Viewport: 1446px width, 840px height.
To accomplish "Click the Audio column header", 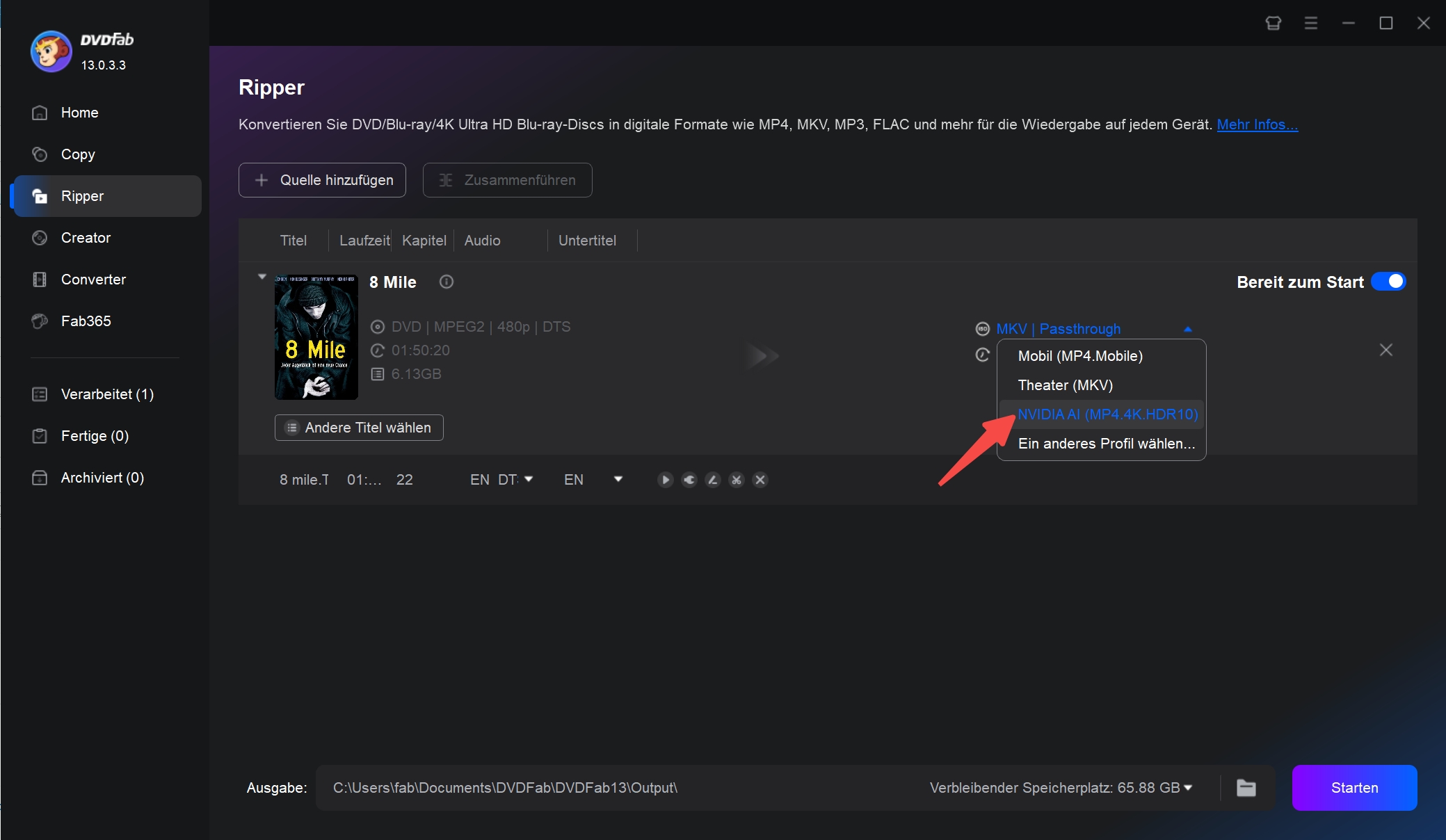I will 483,241.
